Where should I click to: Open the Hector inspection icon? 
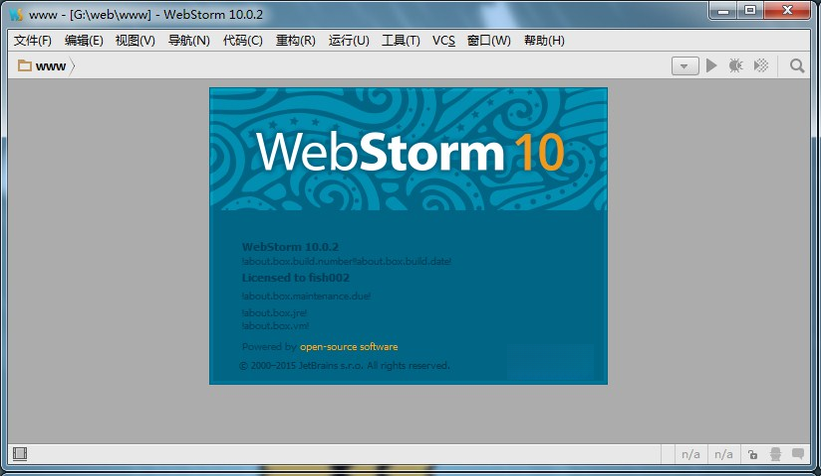[775, 454]
